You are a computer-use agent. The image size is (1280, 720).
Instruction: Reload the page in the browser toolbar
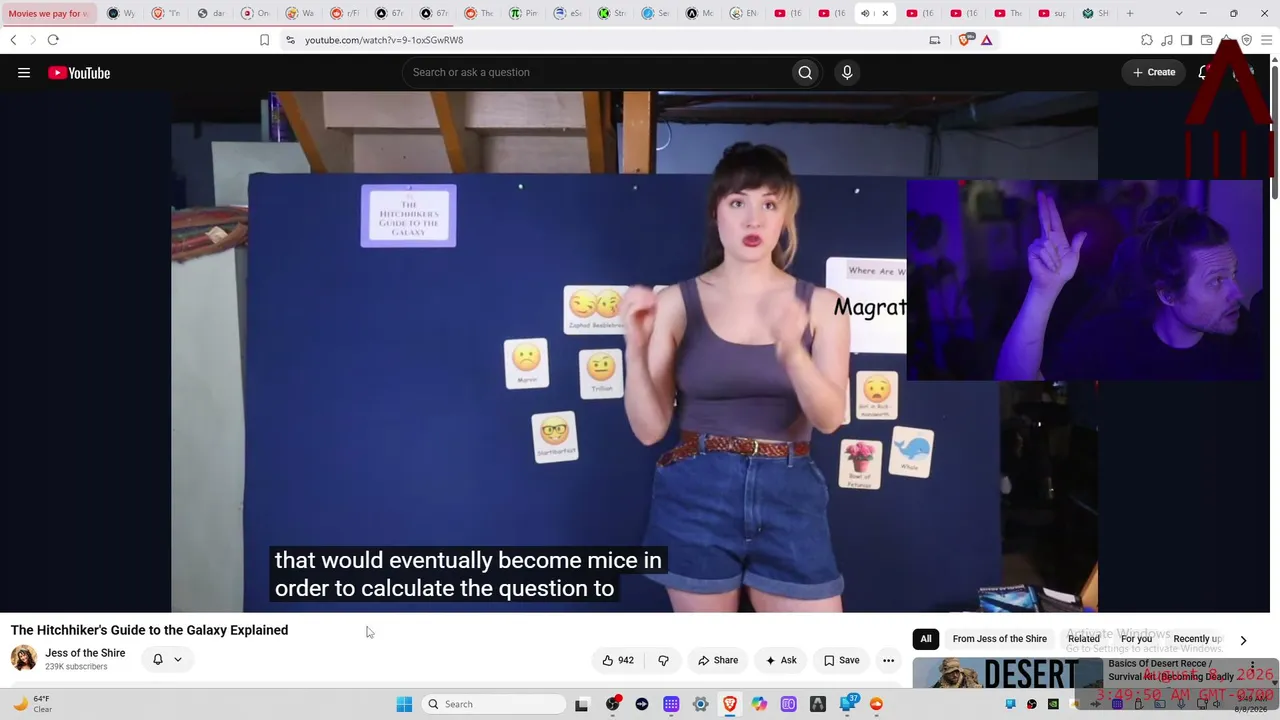coord(53,40)
